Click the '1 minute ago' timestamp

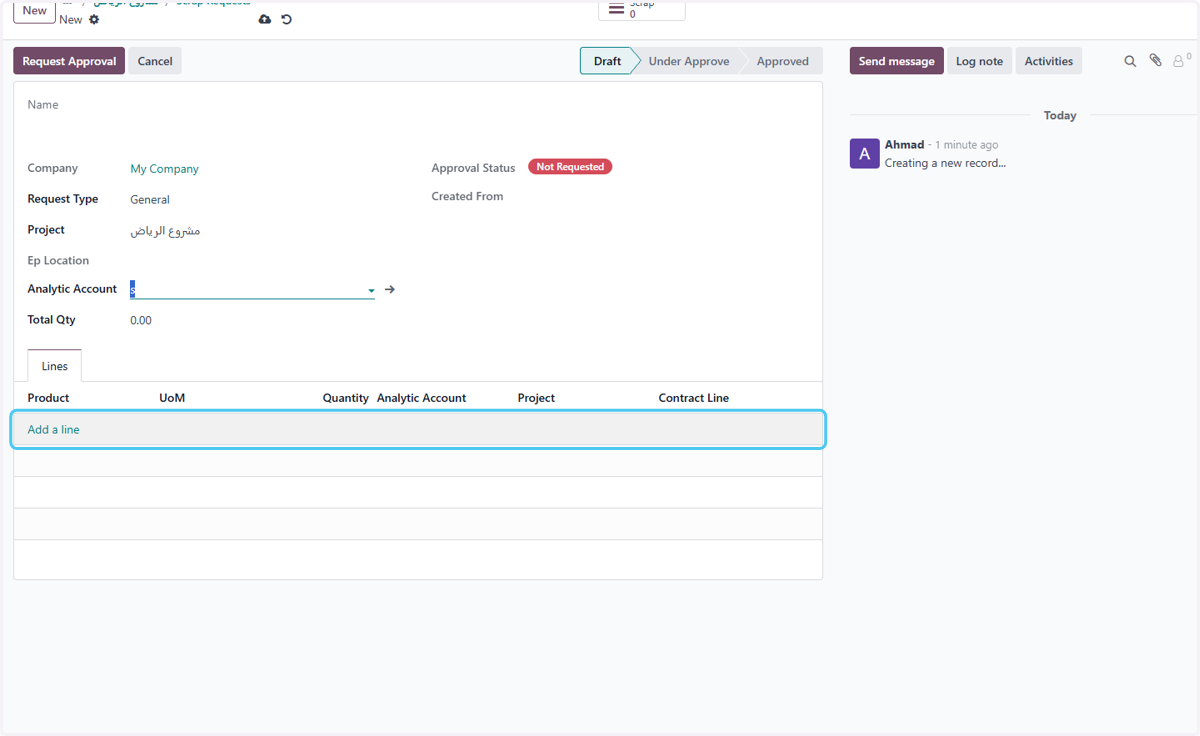click(966, 146)
